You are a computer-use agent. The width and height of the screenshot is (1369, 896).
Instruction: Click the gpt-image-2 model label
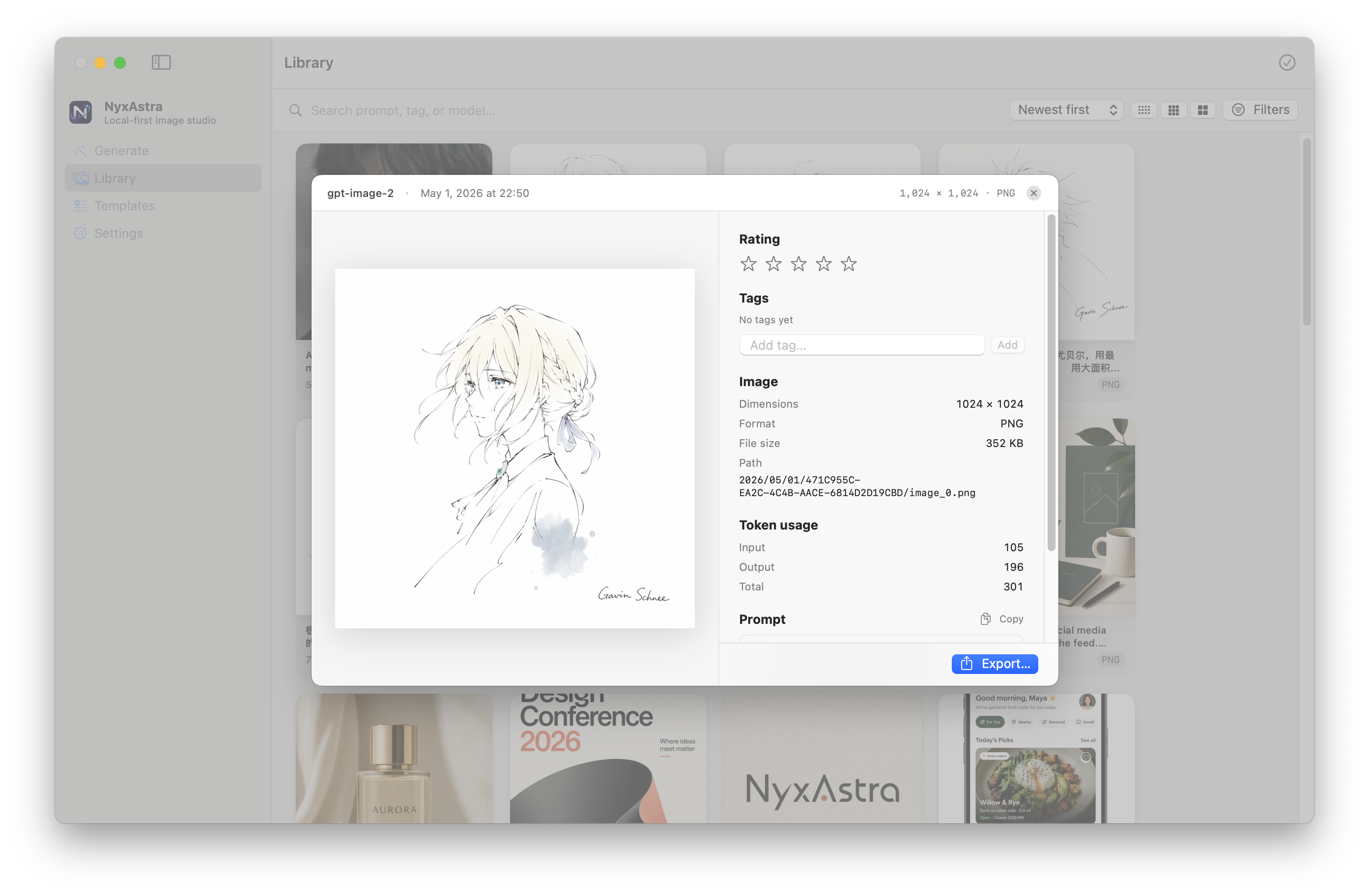[x=361, y=193]
